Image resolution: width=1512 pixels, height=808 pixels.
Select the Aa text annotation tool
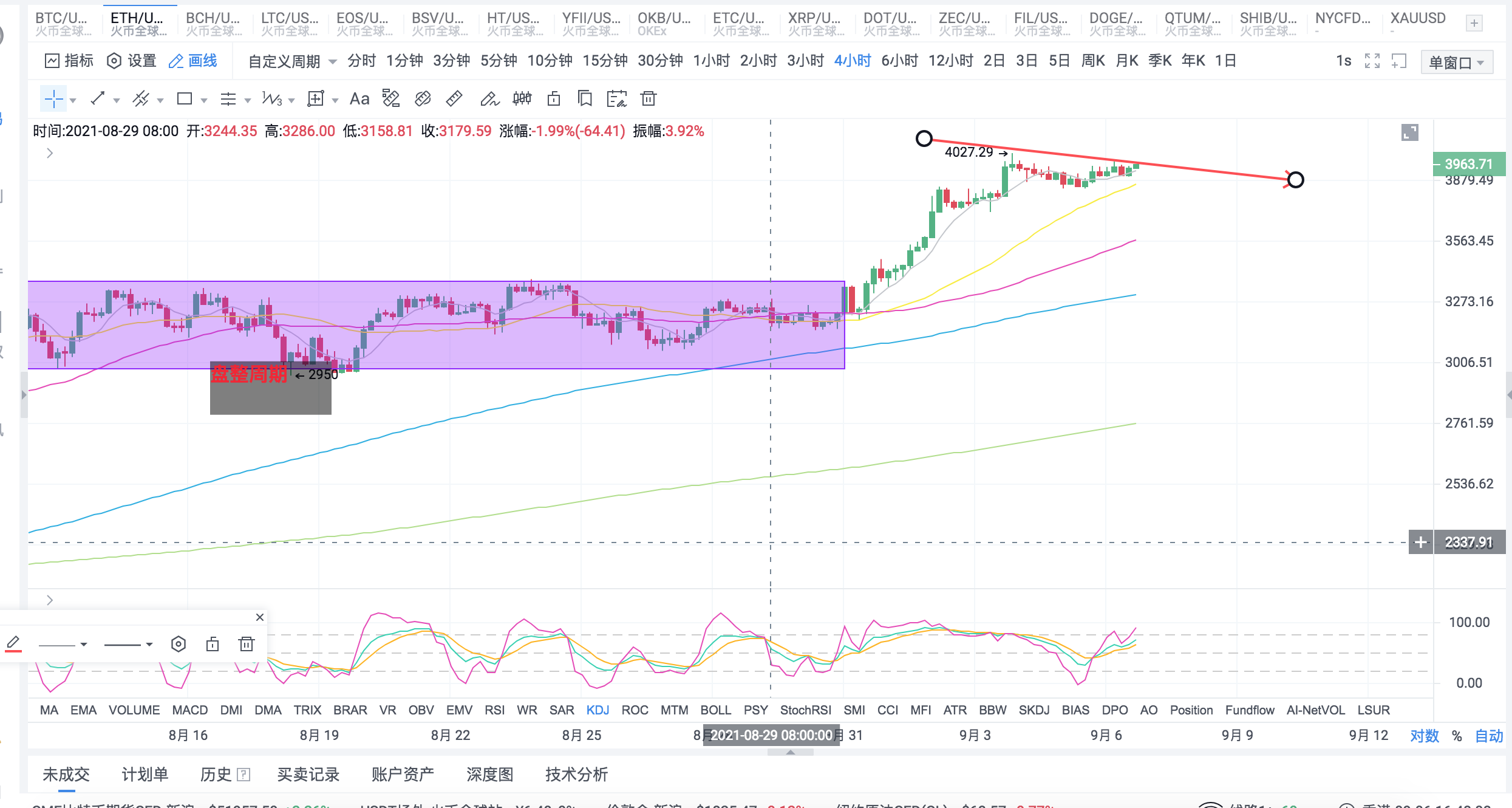click(x=359, y=98)
